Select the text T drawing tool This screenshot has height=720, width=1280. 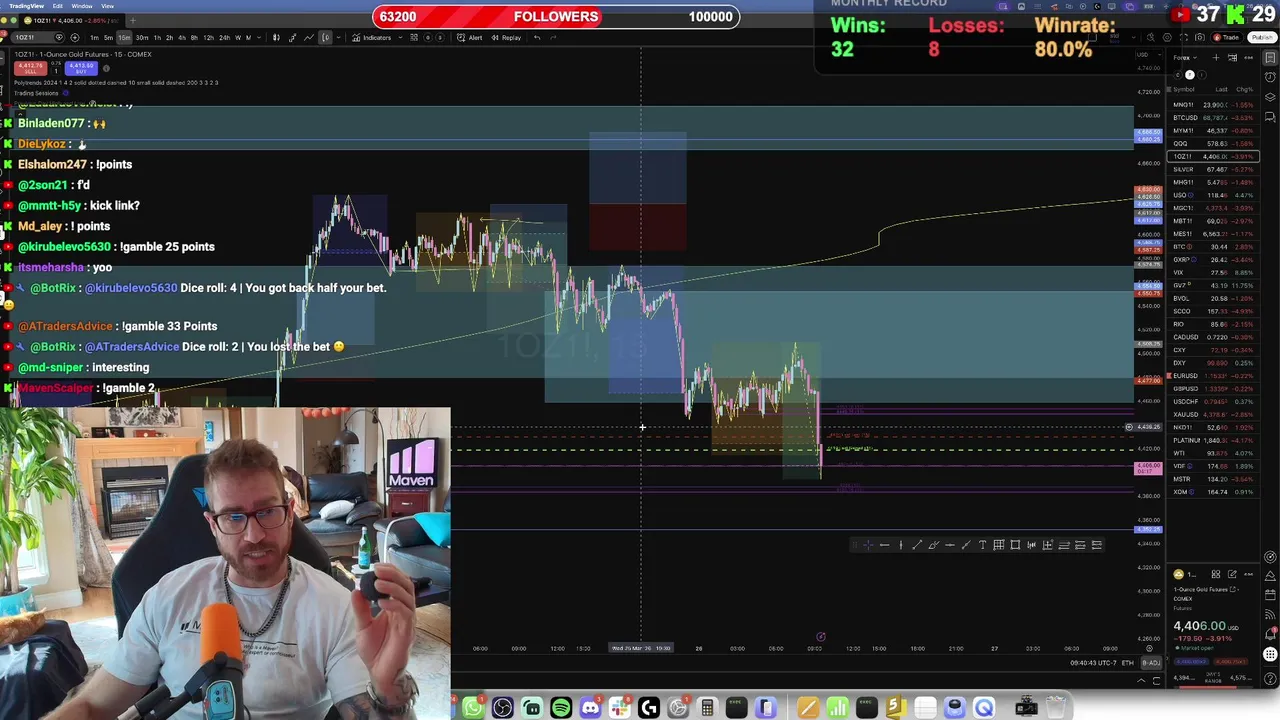pos(982,545)
